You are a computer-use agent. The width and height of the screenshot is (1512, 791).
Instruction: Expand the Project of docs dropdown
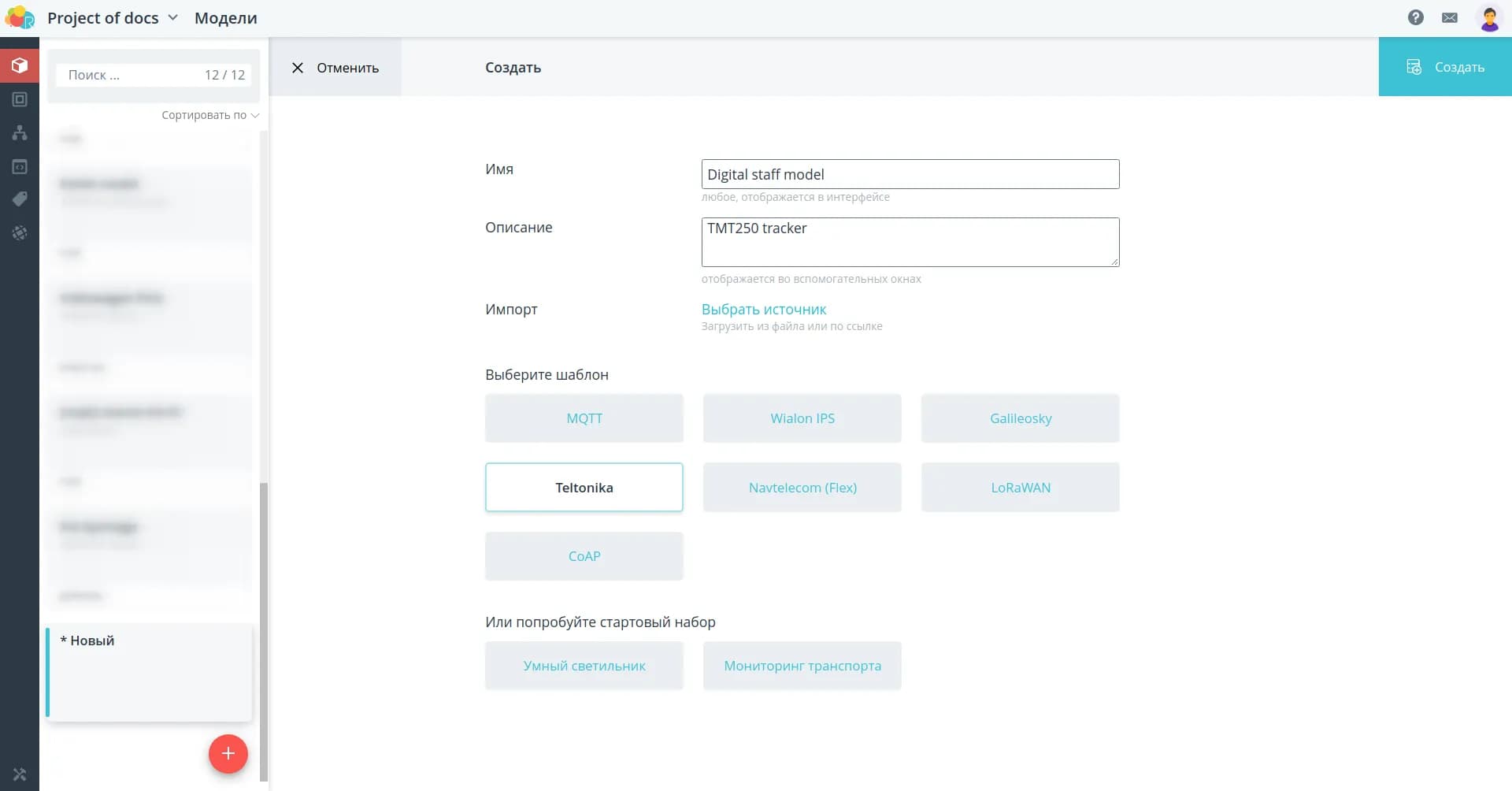pyautogui.click(x=113, y=17)
